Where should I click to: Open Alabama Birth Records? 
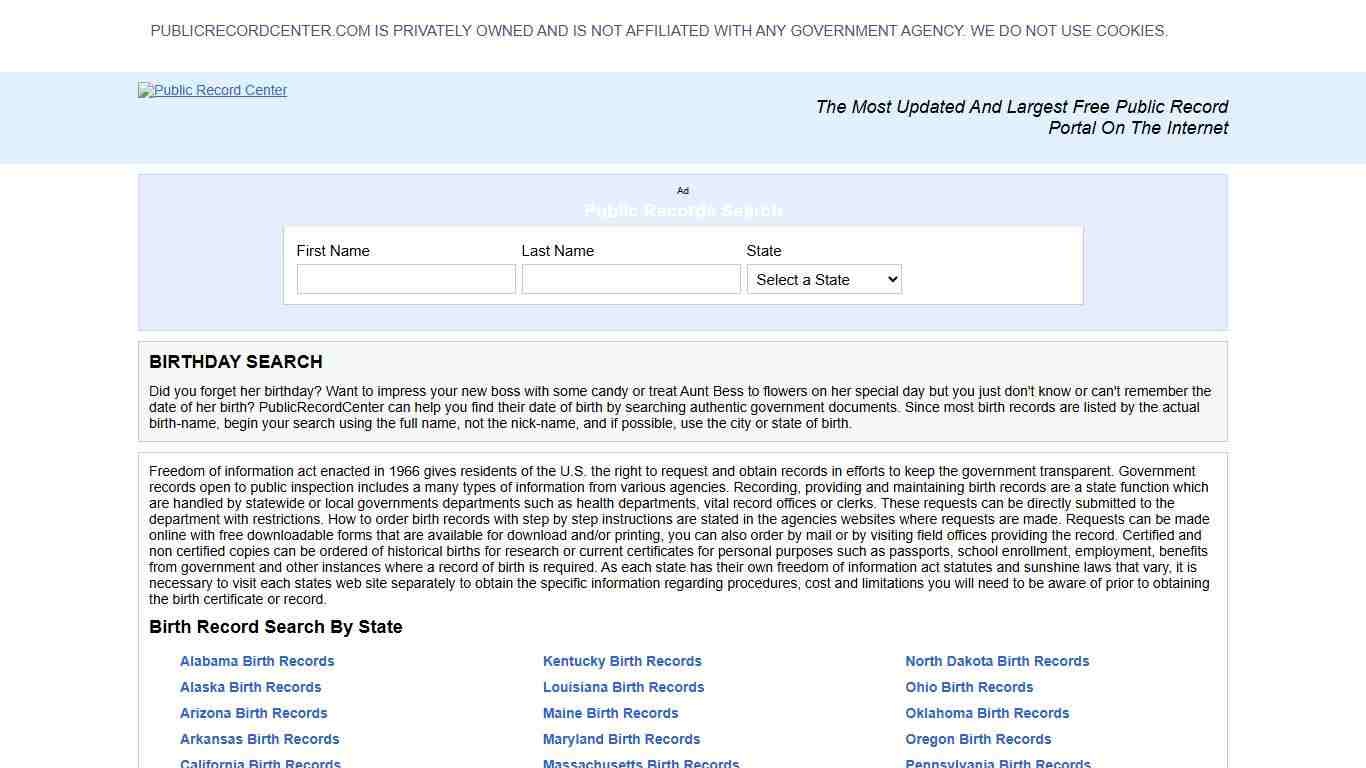tap(257, 661)
